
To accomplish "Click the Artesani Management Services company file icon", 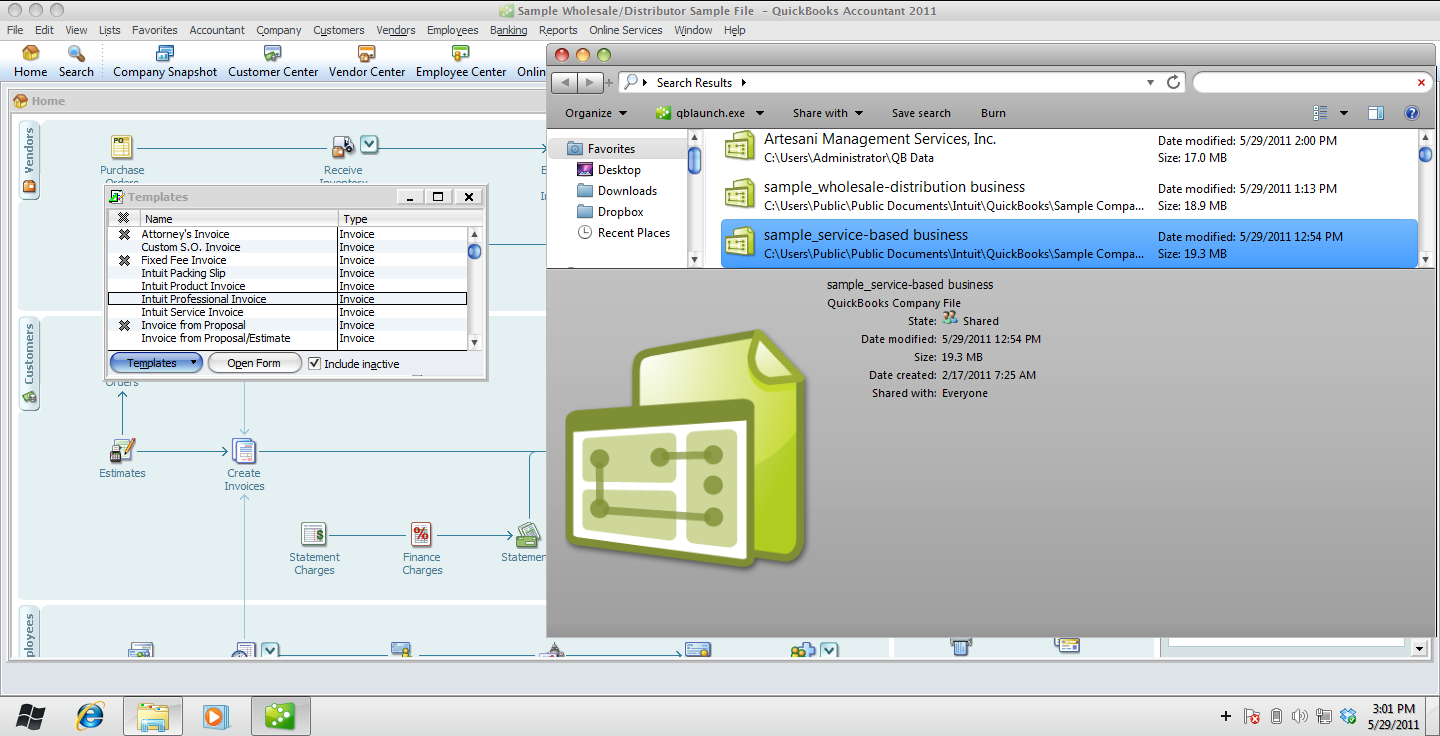I will 739,148.
